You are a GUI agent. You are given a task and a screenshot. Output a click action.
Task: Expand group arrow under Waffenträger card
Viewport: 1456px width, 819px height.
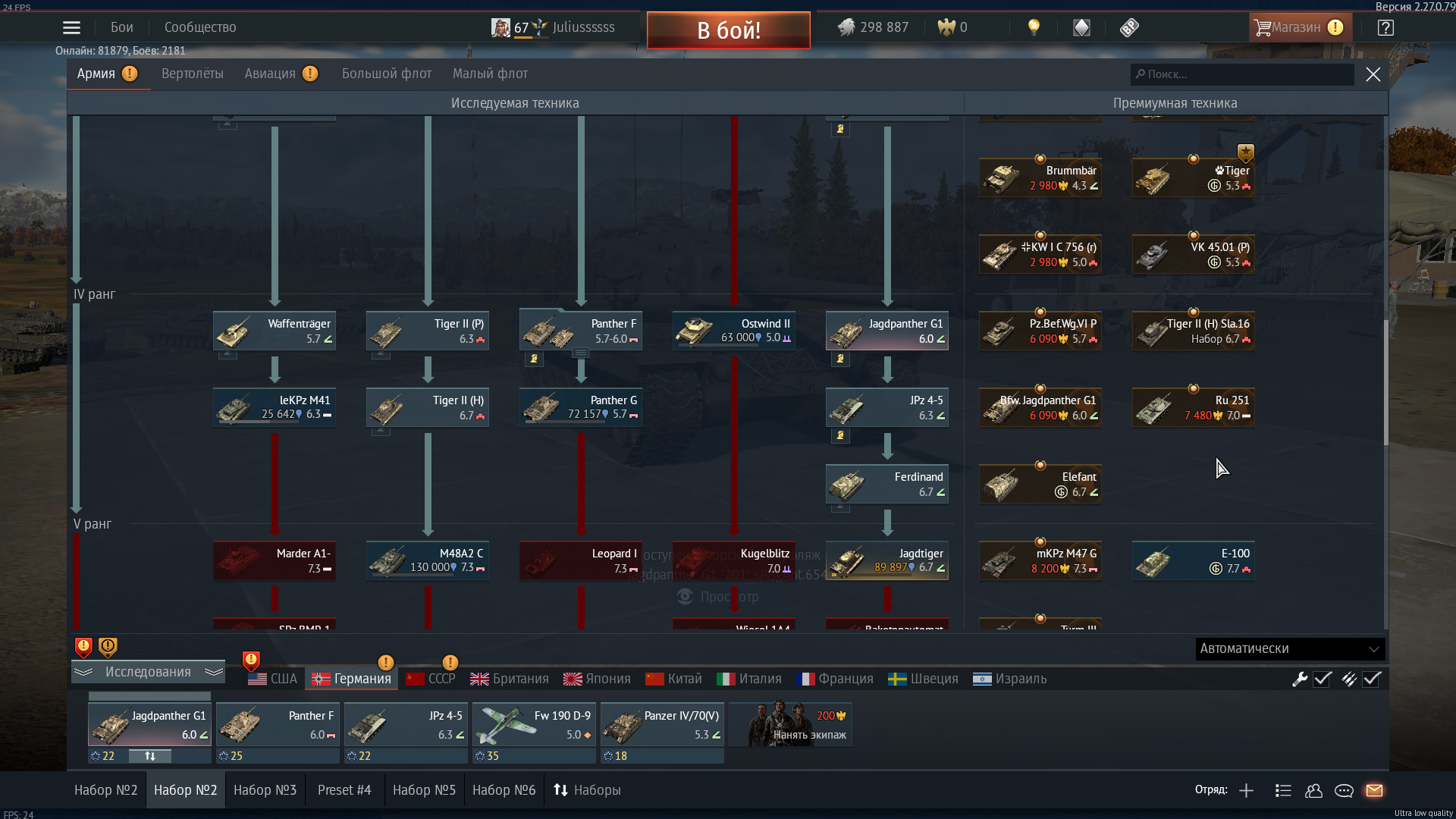[x=227, y=354]
